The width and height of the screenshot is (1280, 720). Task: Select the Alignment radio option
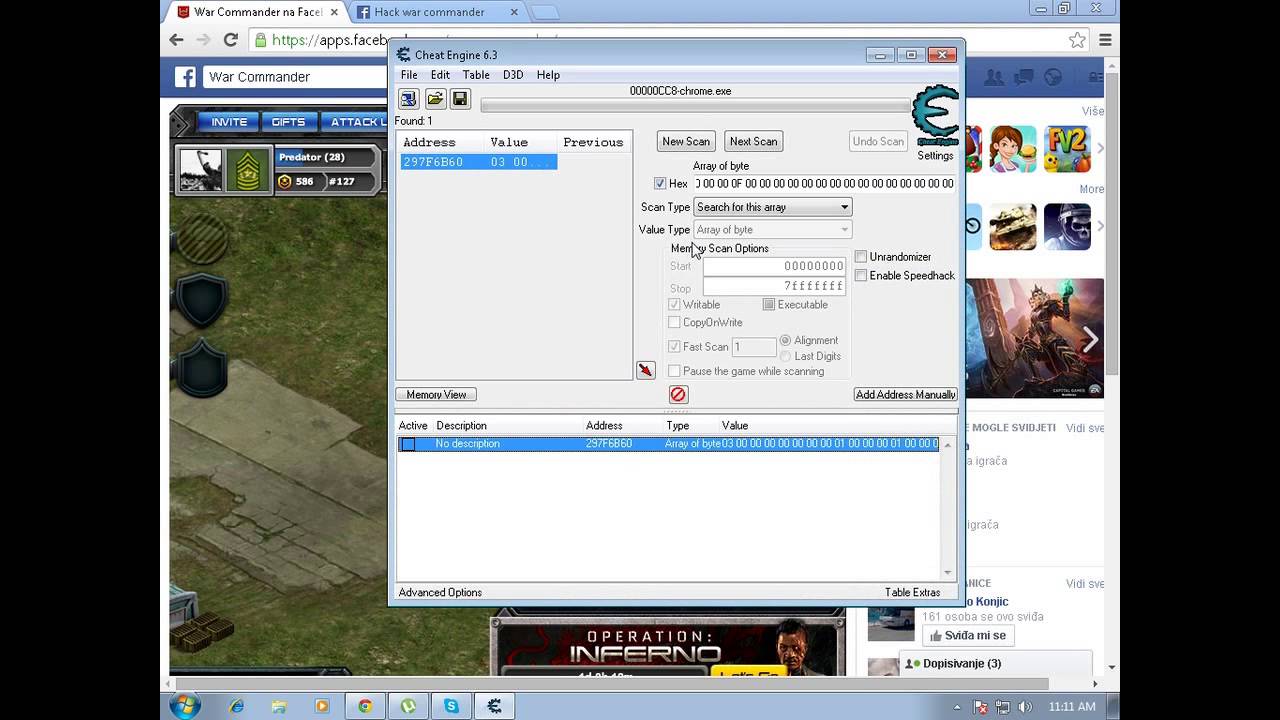pyautogui.click(x=784, y=340)
